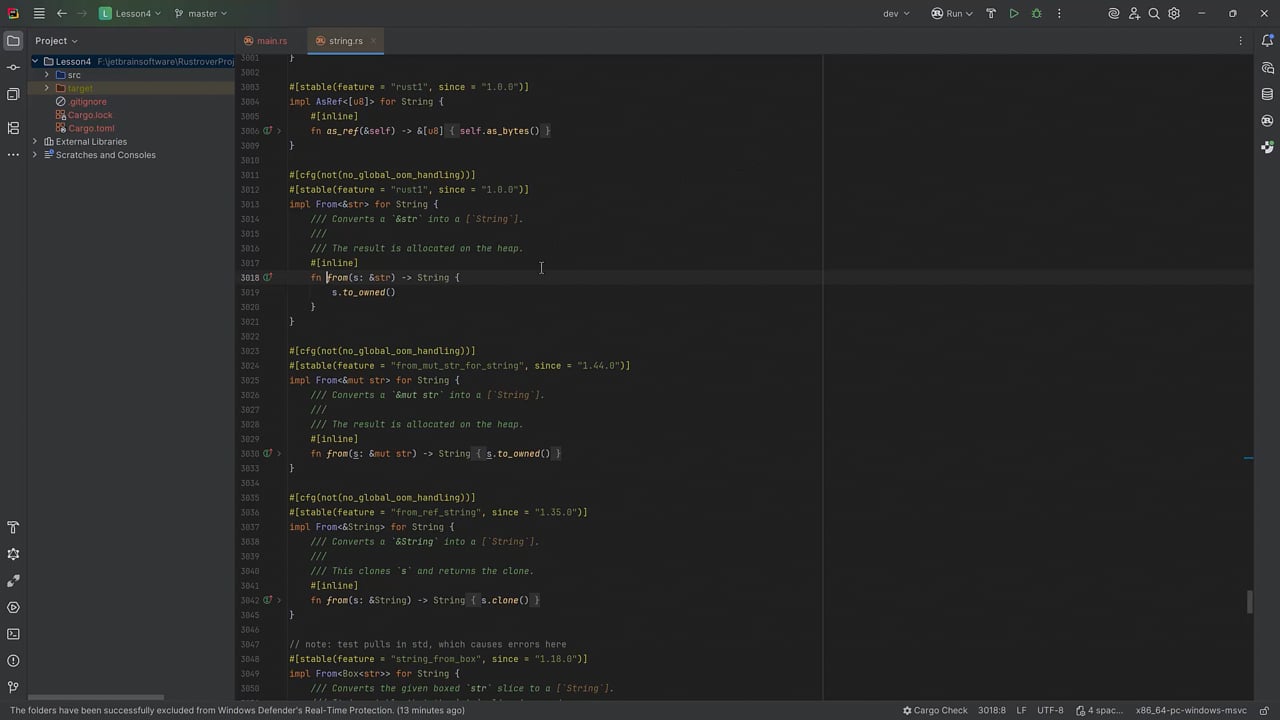Open the Notifications bell icon
Viewport: 1280px width, 720px height.
tap(1267, 41)
